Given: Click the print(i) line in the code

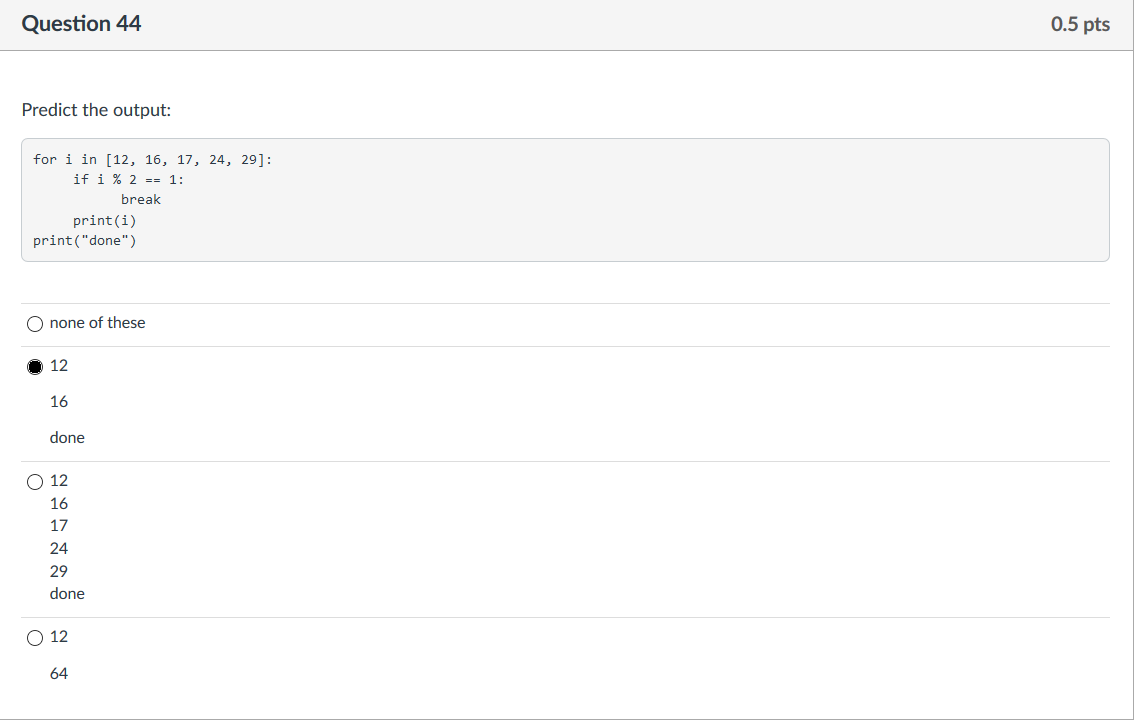Looking at the screenshot, I should pyautogui.click(x=104, y=220).
